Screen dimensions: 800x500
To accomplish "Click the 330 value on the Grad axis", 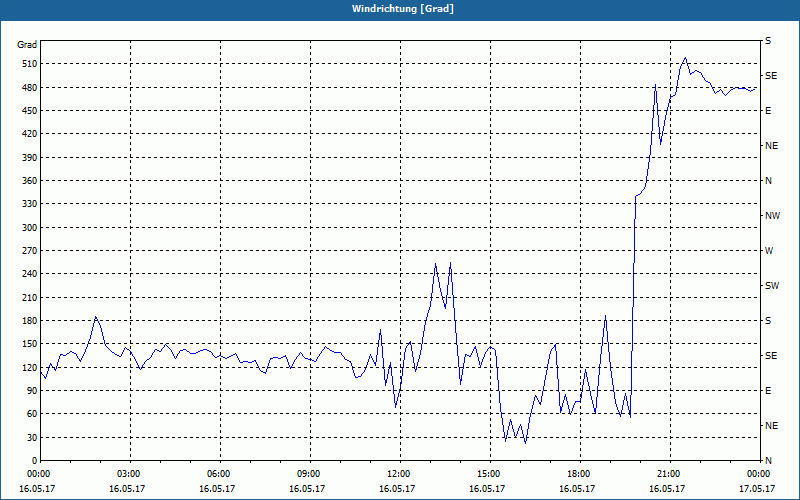I will [30, 204].
